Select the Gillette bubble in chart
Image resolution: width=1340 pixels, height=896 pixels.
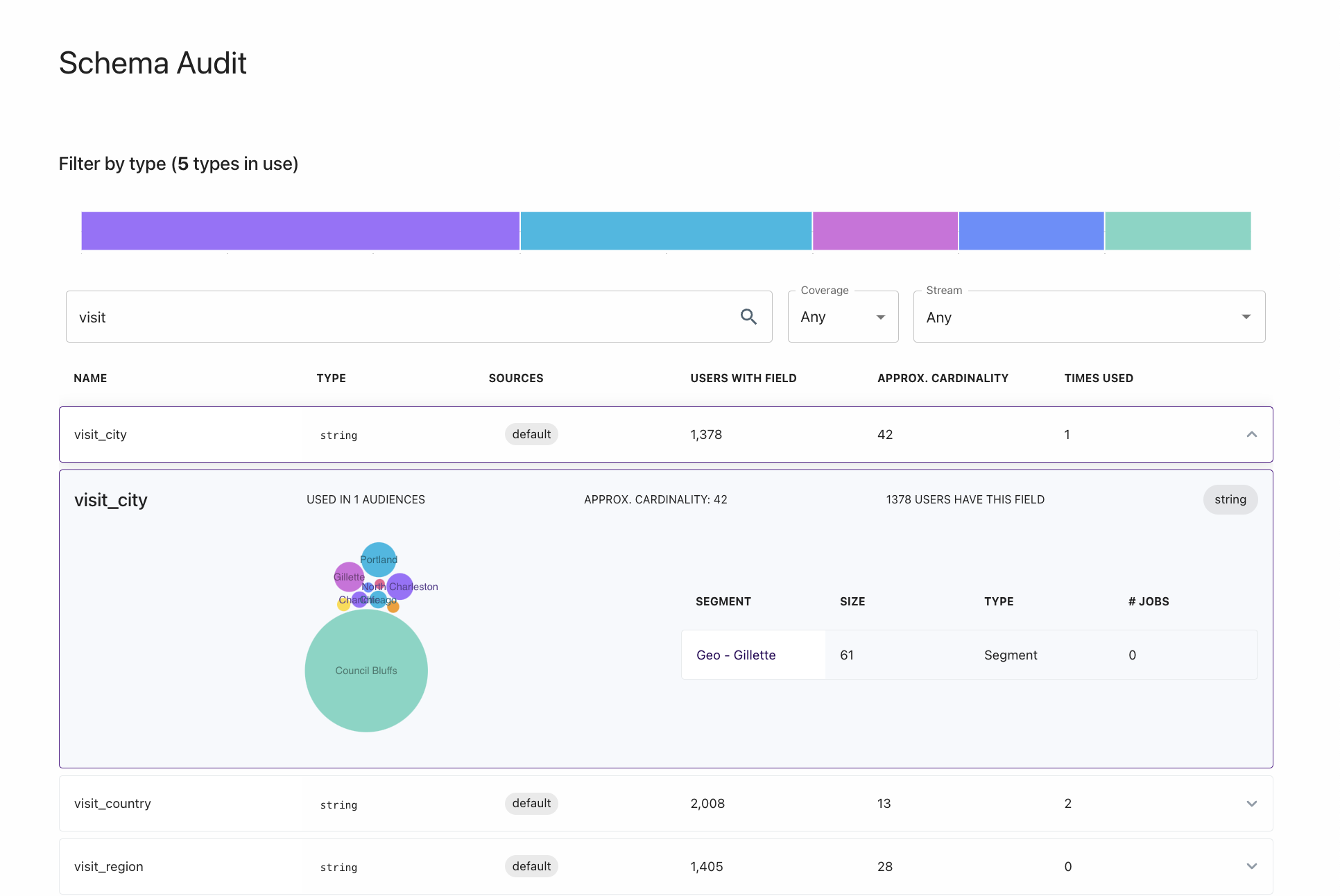tap(349, 577)
